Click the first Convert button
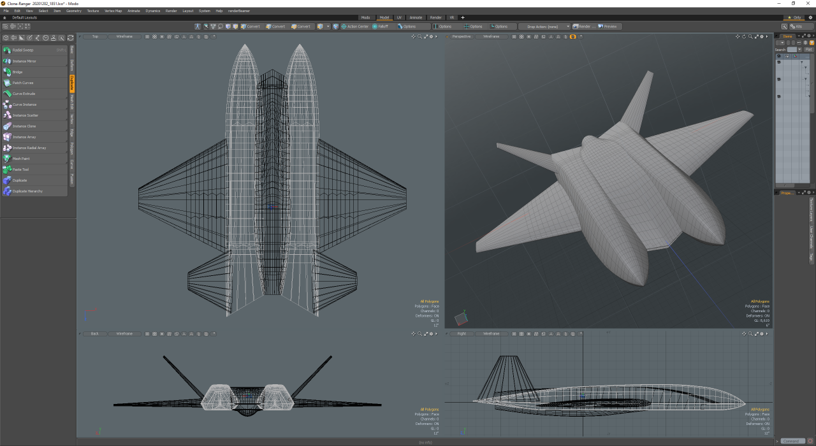 pyautogui.click(x=251, y=27)
